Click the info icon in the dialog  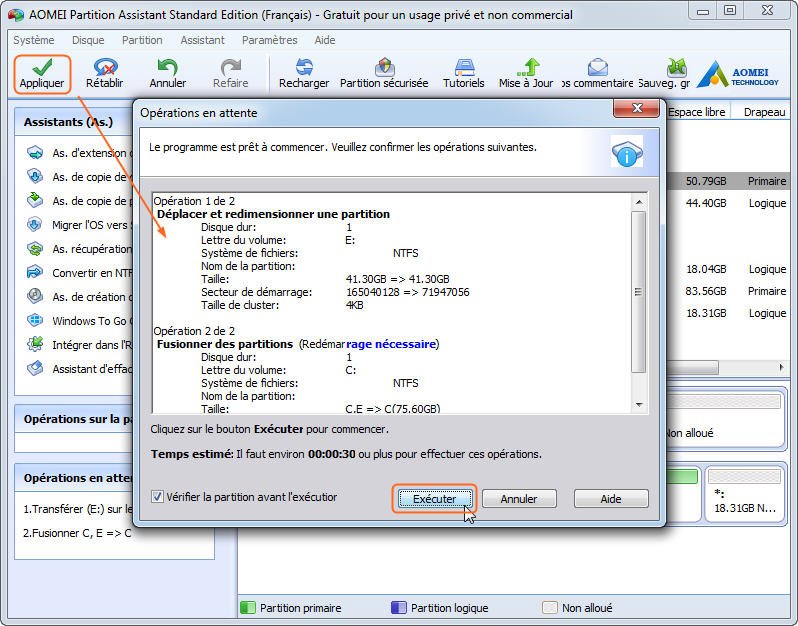pyautogui.click(x=627, y=153)
